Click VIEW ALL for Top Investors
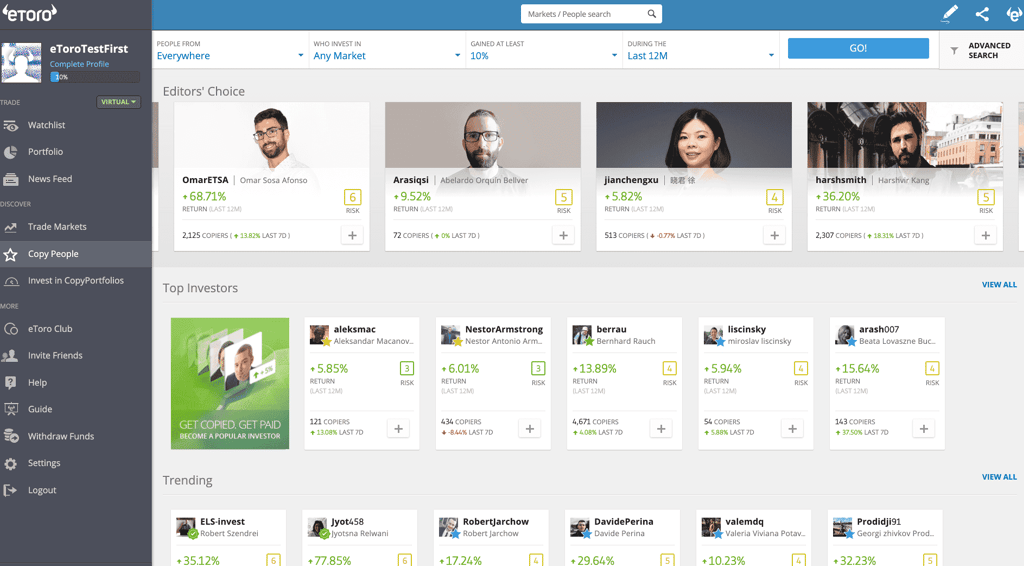This screenshot has height=566, width=1024. coord(999,285)
